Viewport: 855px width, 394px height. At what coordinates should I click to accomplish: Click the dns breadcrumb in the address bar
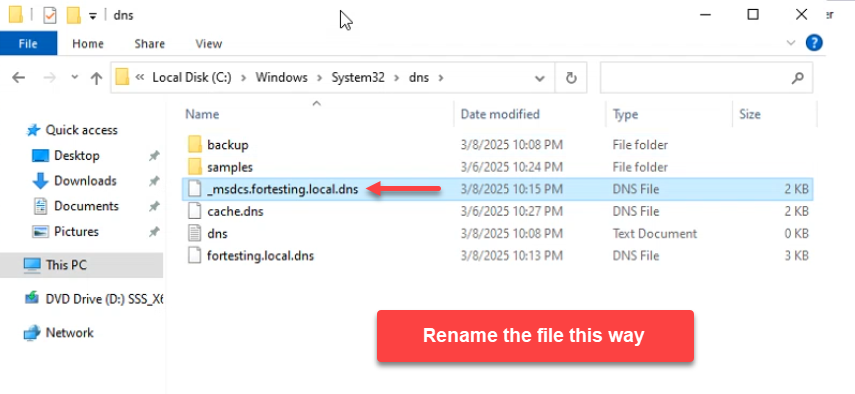click(x=419, y=78)
